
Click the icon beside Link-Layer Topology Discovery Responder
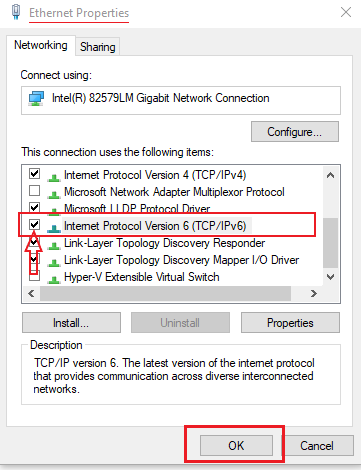pyautogui.click(x=54, y=244)
